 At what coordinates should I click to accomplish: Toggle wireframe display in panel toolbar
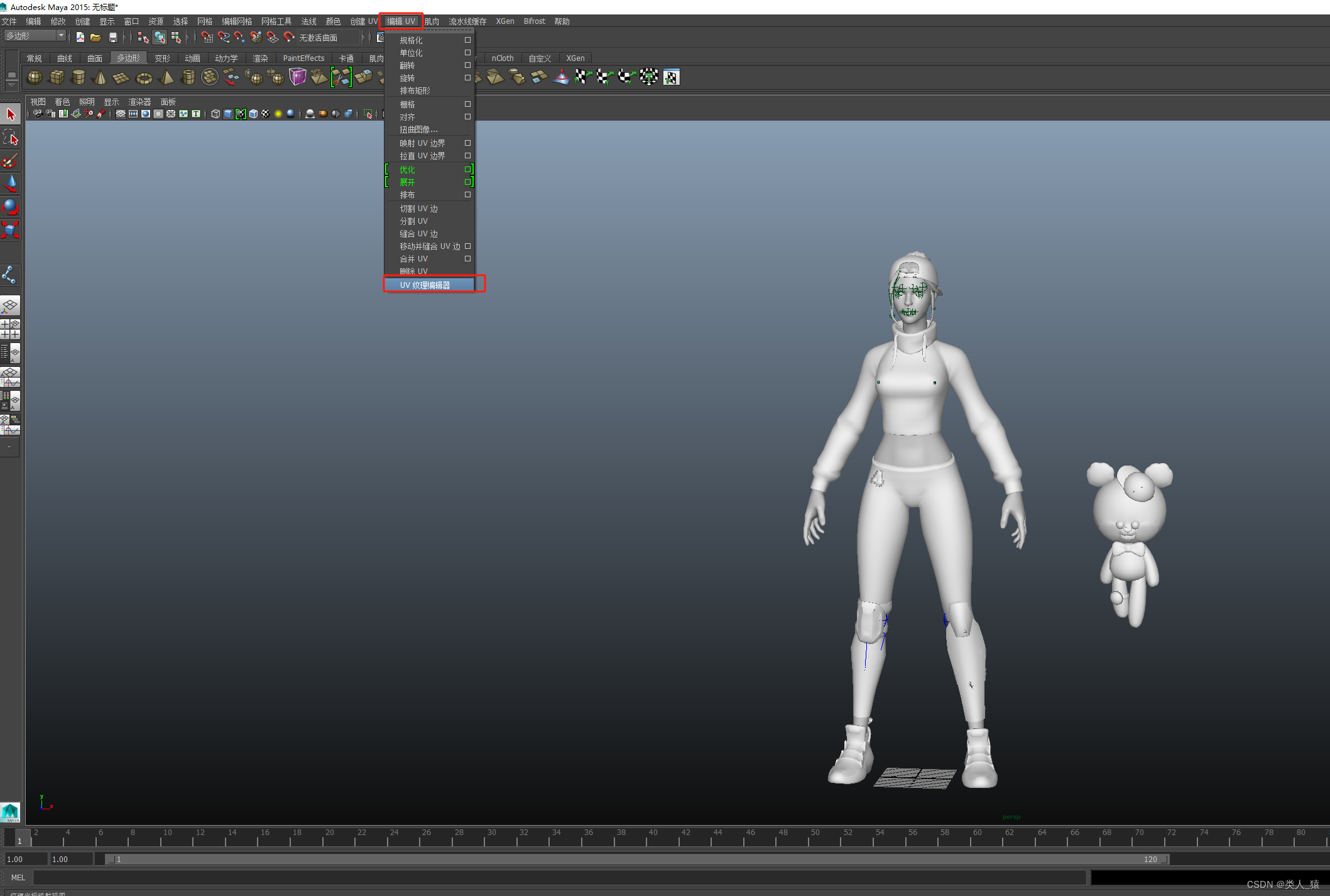point(215,114)
